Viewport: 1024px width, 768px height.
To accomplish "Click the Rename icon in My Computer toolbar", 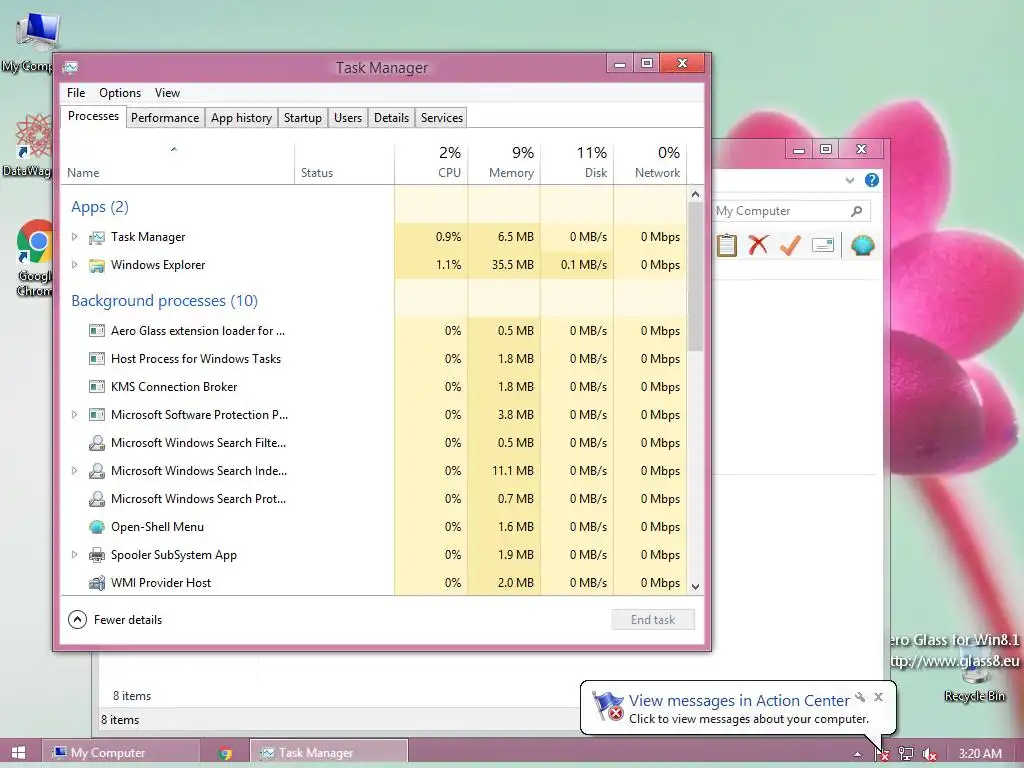I will point(822,246).
